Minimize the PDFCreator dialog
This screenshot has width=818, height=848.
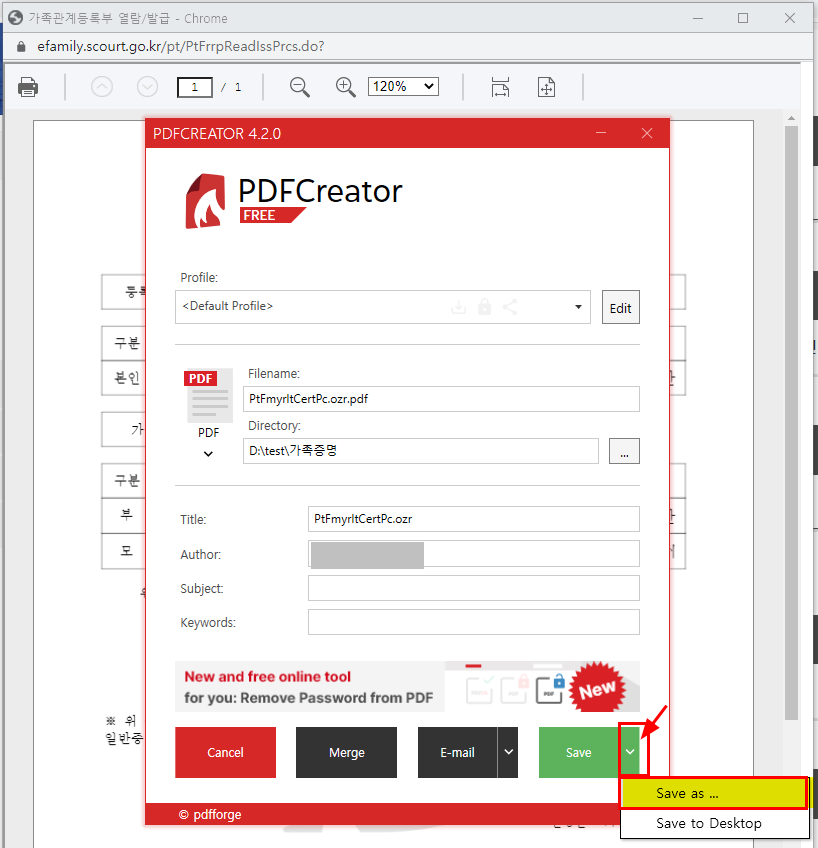[601, 133]
